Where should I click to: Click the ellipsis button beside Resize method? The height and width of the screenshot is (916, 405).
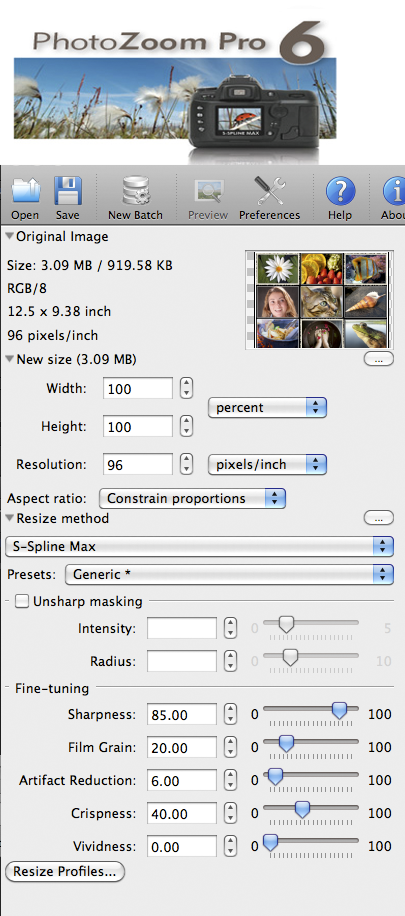(x=379, y=518)
